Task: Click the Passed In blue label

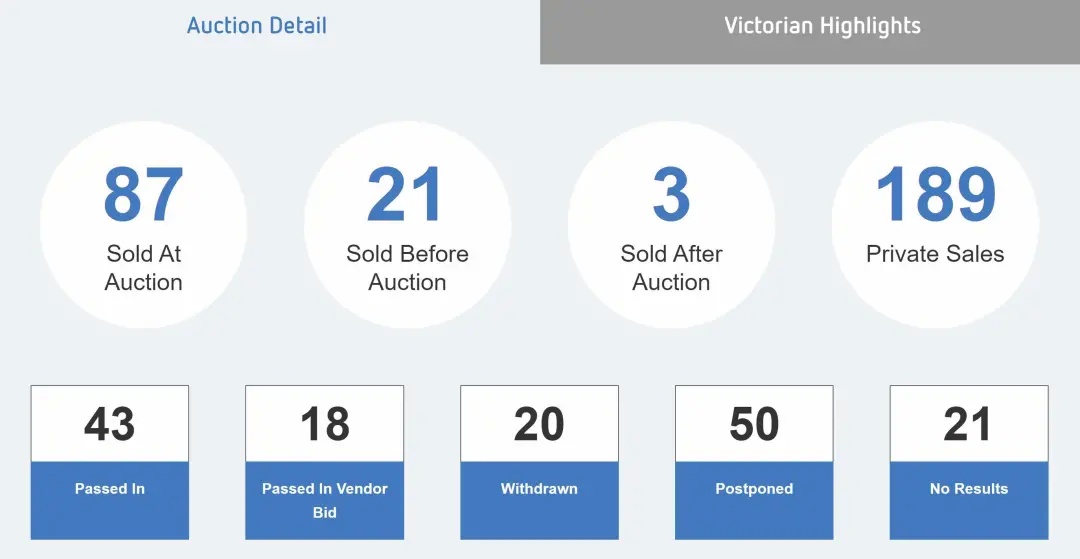Action: point(110,500)
